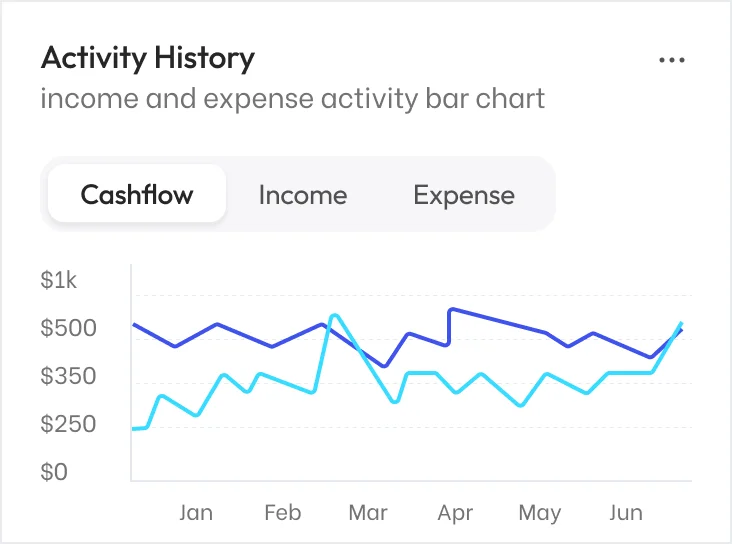This screenshot has height=544, width=732.
Task: Switch to the Expense tab
Action: click(464, 194)
